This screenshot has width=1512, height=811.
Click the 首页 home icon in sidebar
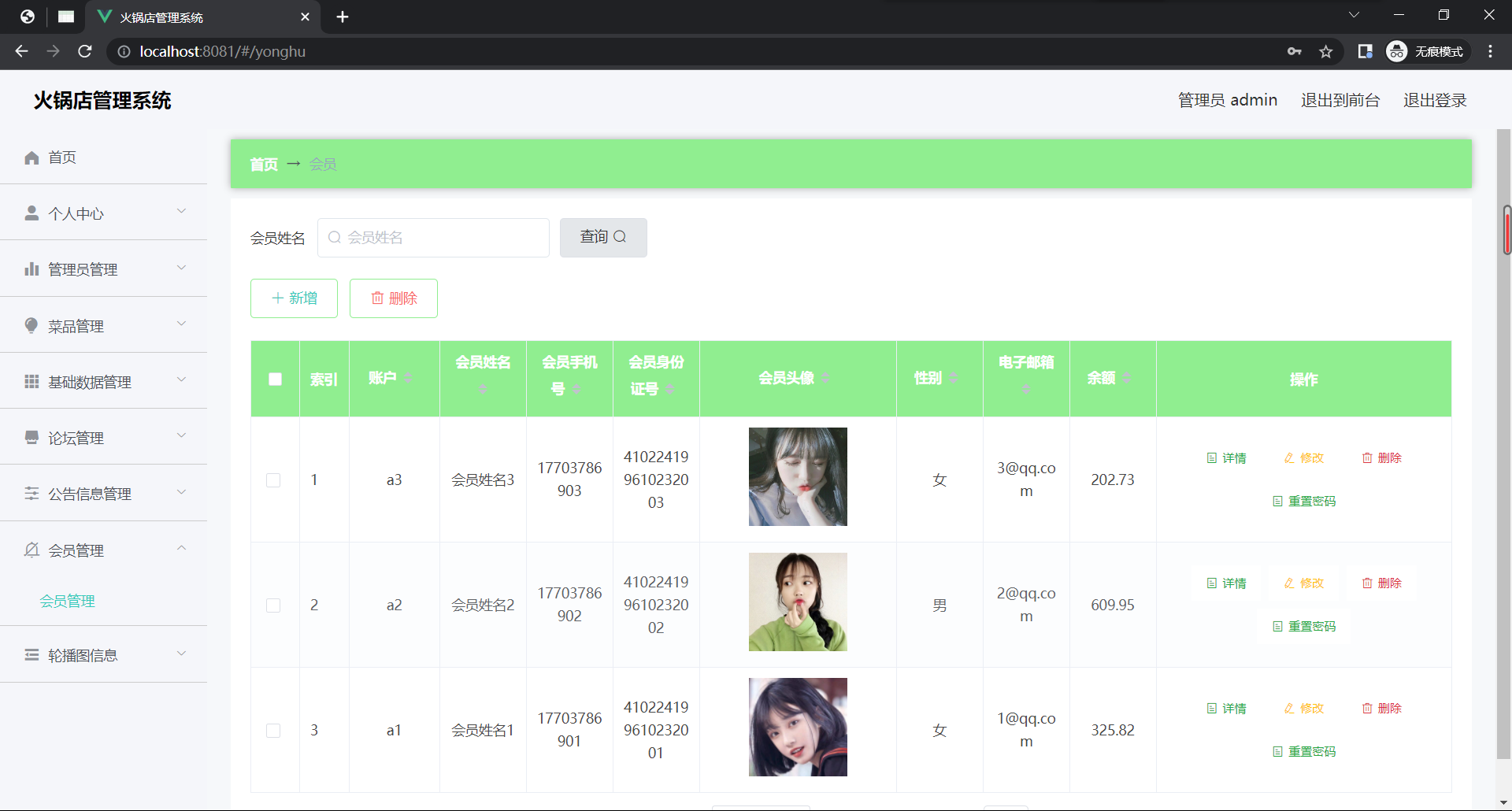point(31,157)
